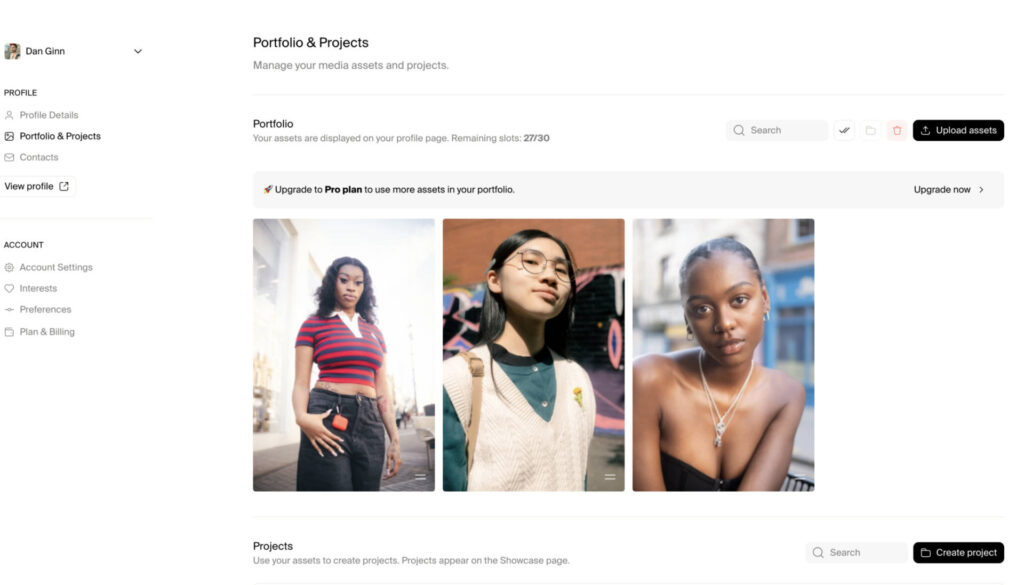Click drag handle on the striped-shirt photo
The image size is (1024, 585).
click(420, 477)
